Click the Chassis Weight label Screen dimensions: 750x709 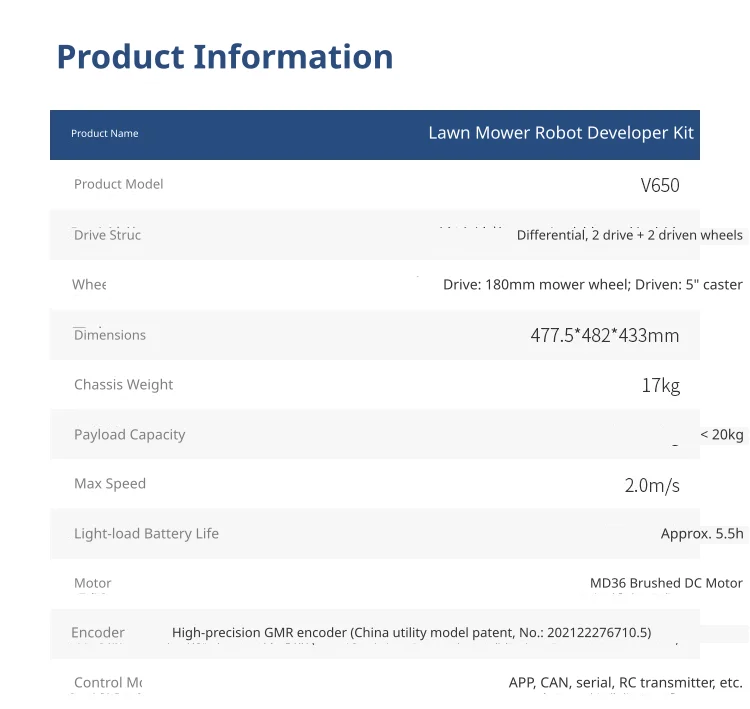point(123,385)
